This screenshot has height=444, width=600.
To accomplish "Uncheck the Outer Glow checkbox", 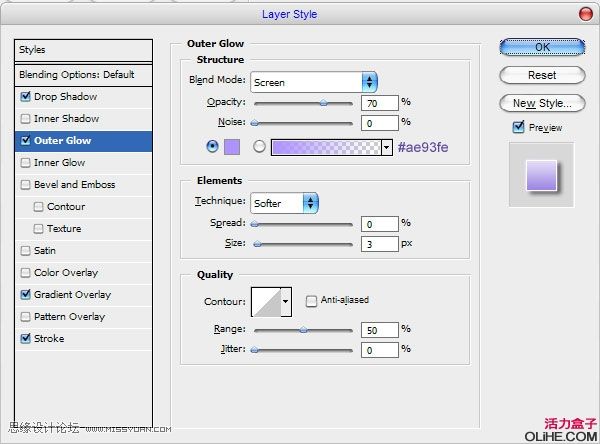I will (x=25, y=140).
